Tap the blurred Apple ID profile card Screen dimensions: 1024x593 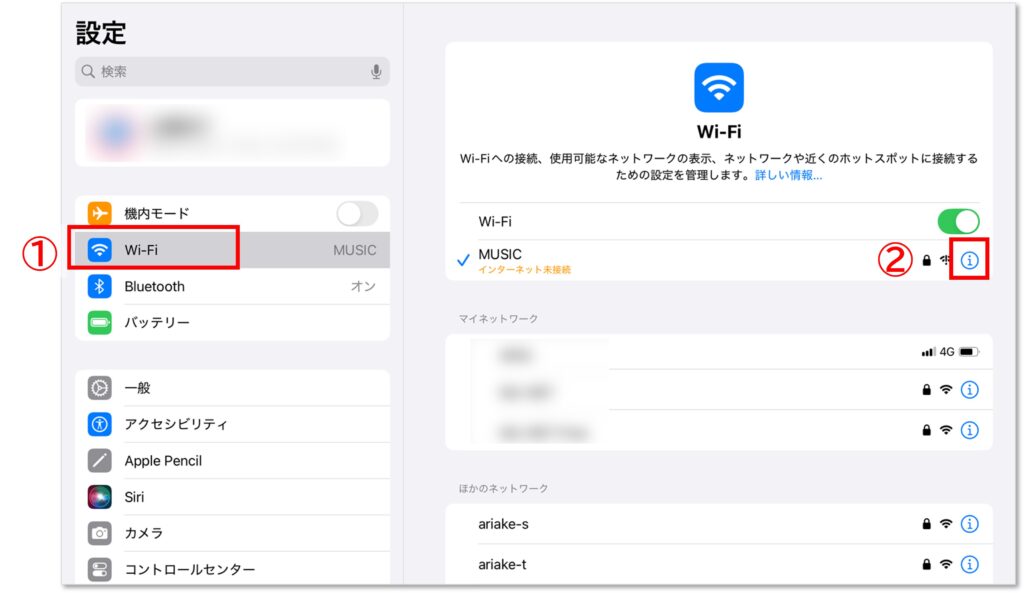[232, 132]
